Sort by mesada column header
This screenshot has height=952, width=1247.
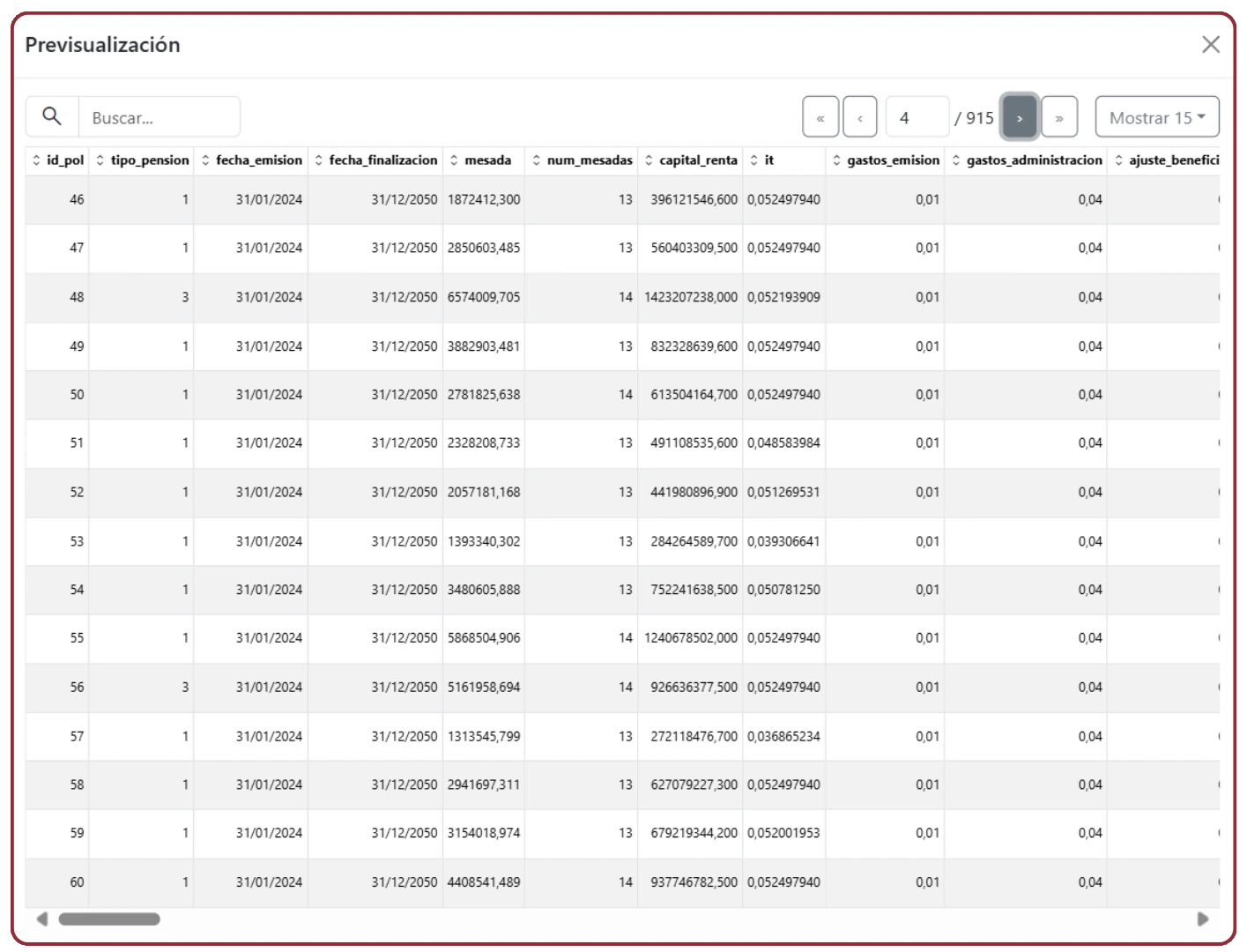point(480,160)
